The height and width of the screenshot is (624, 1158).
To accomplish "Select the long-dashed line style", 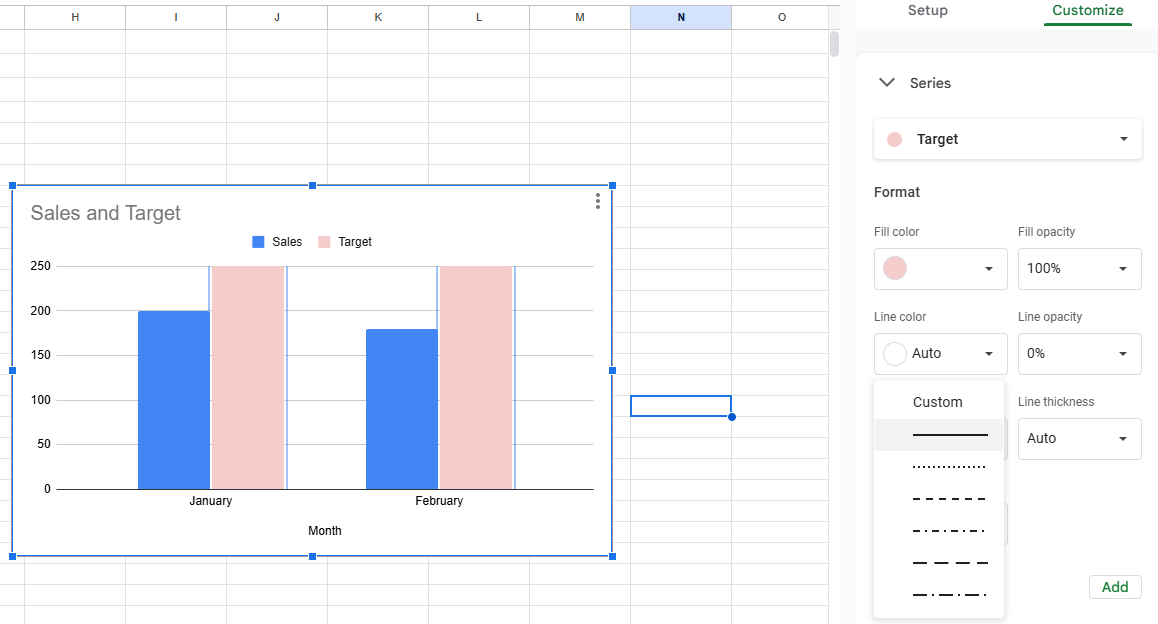I will click(949, 563).
